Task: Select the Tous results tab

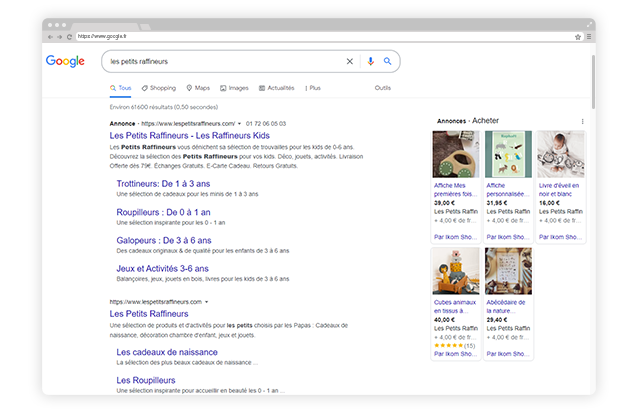Action: pos(120,88)
